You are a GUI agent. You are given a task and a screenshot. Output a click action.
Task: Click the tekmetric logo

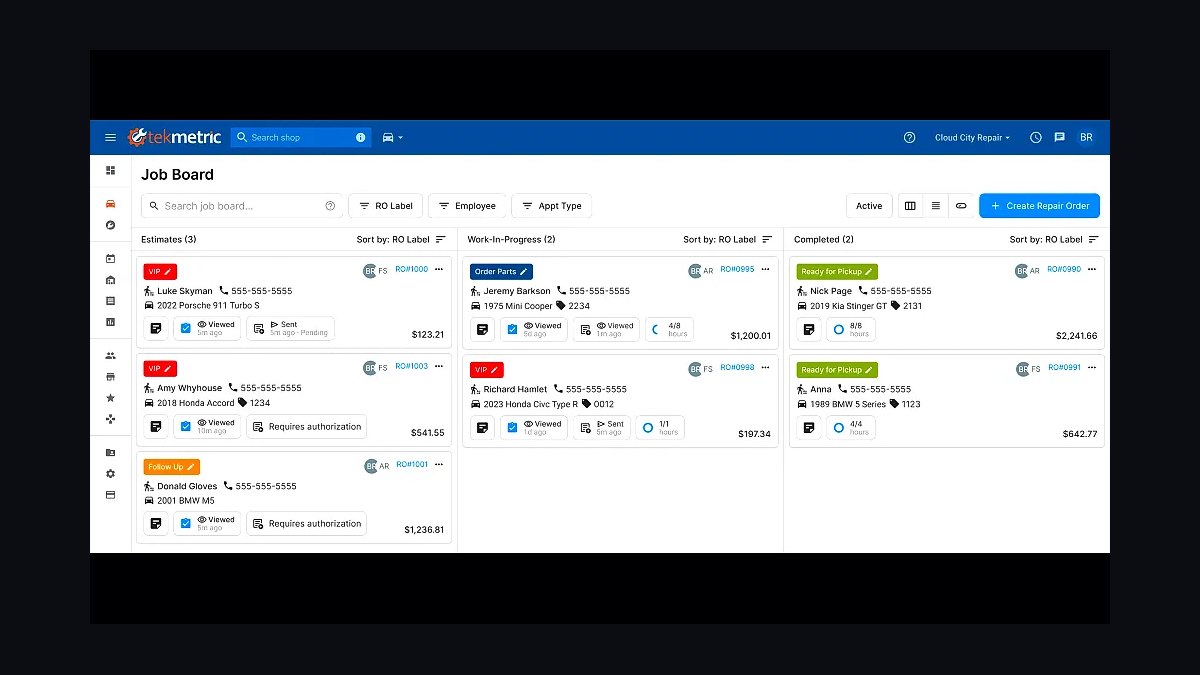(x=175, y=137)
